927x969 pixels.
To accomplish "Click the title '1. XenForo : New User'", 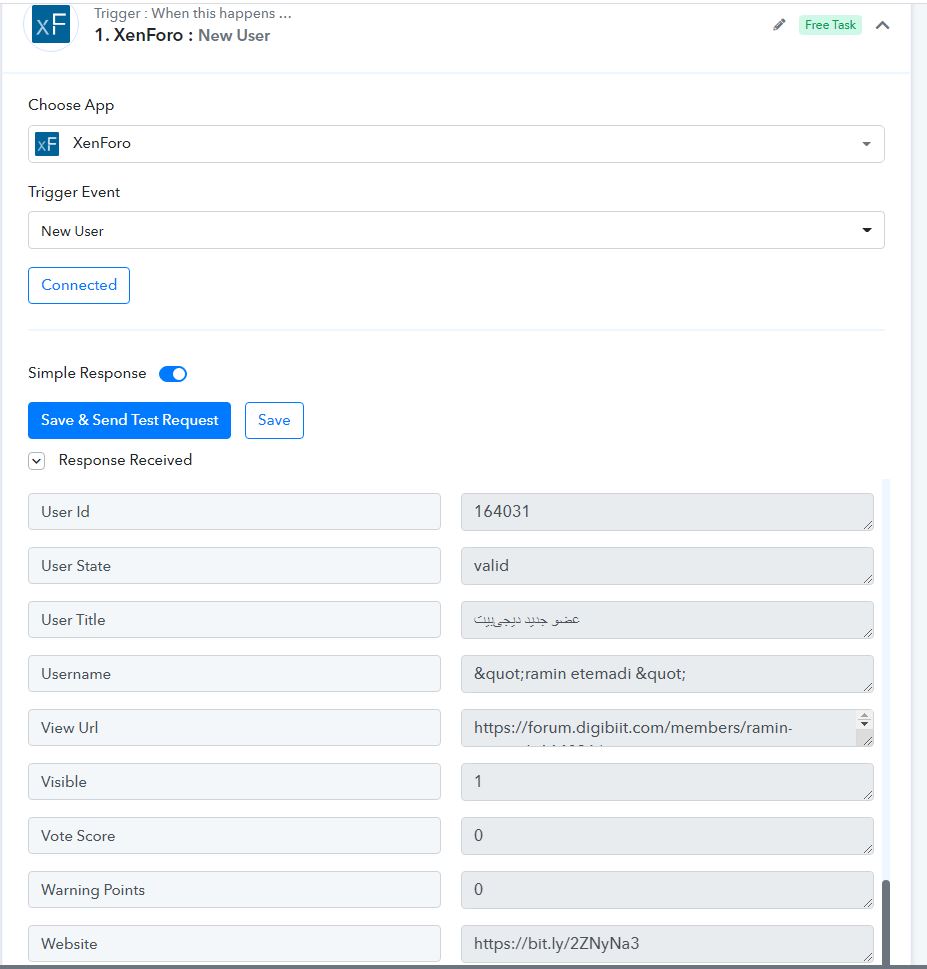I will (x=182, y=35).
